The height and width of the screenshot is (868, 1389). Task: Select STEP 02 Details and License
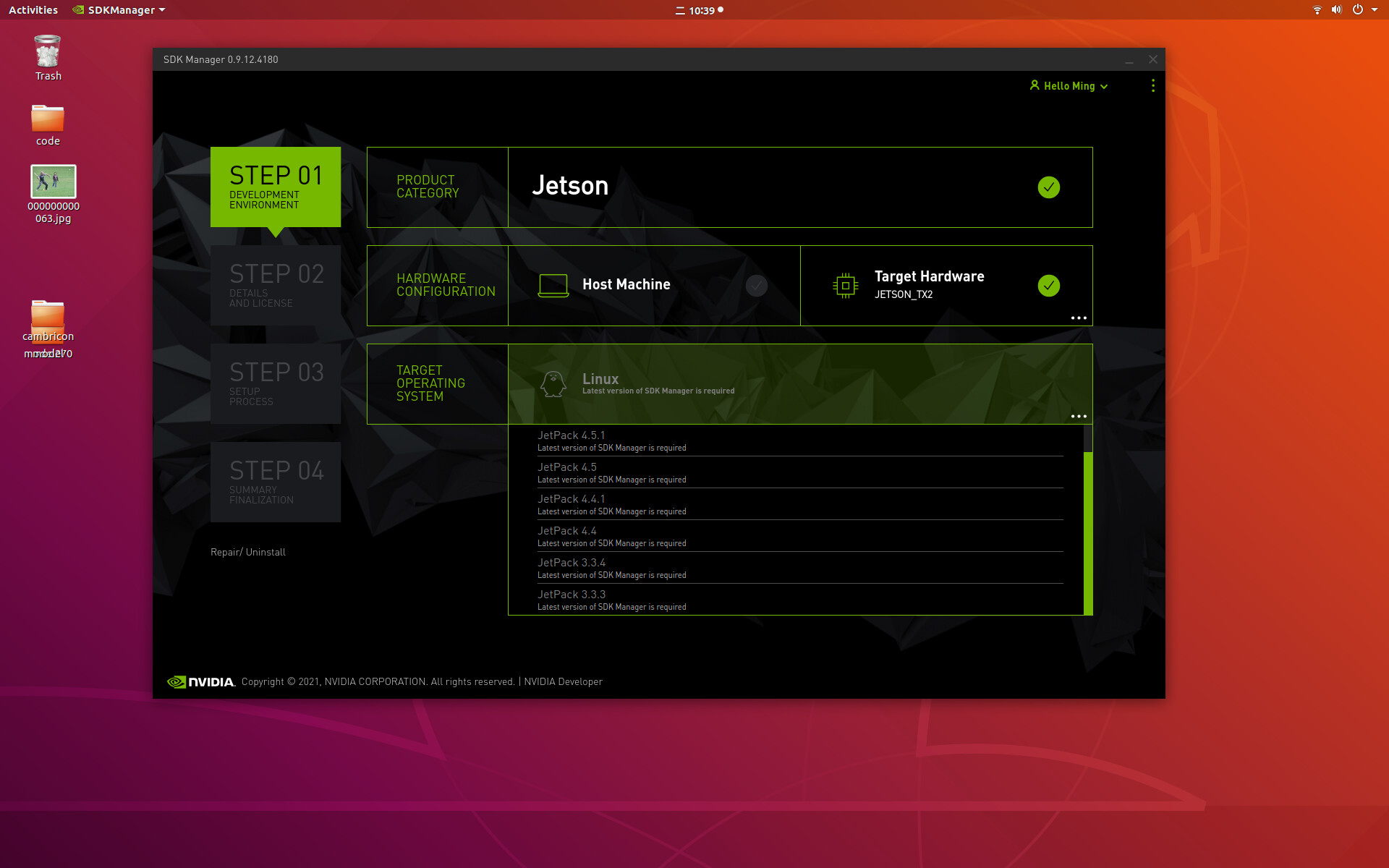276,285
